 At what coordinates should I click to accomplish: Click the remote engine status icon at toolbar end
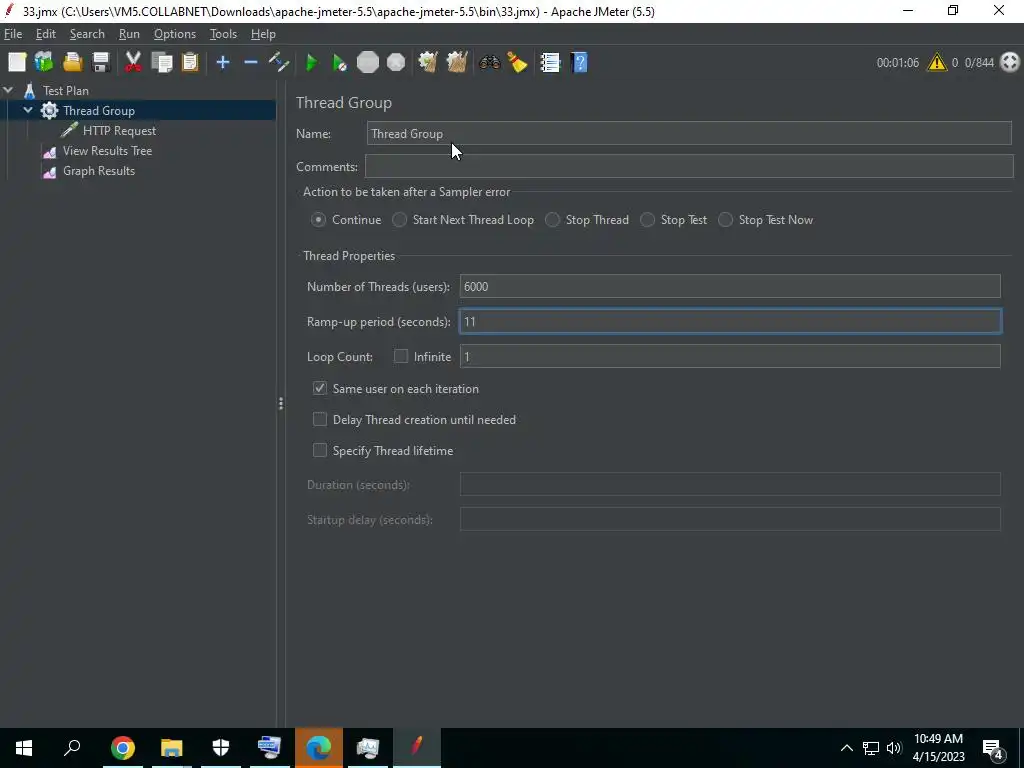point(1010,62)
